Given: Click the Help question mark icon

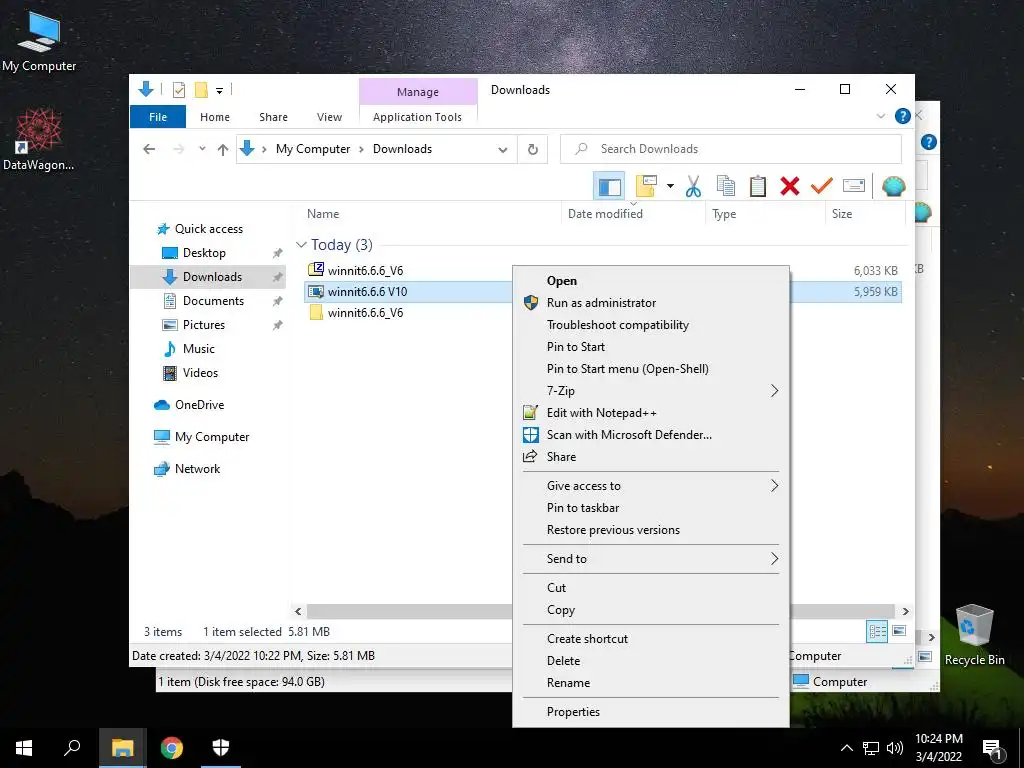Looking at the screenshot, I should pyautogui.click(x=903, y=116).
